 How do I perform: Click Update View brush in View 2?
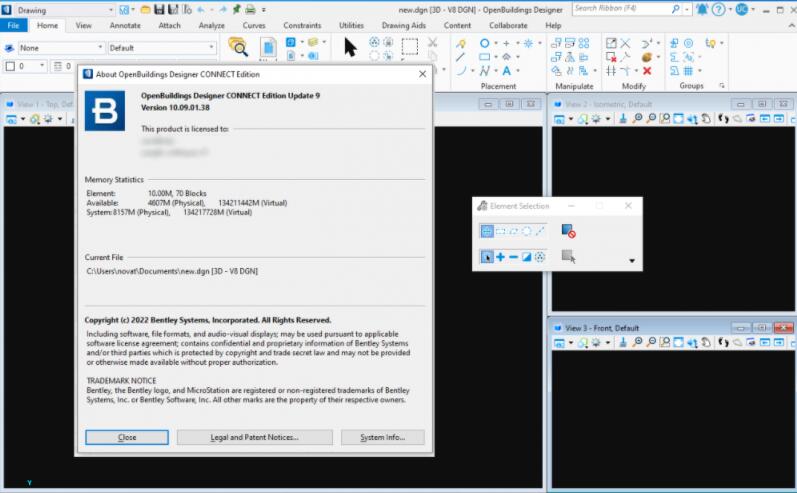(x=623, y=118)
